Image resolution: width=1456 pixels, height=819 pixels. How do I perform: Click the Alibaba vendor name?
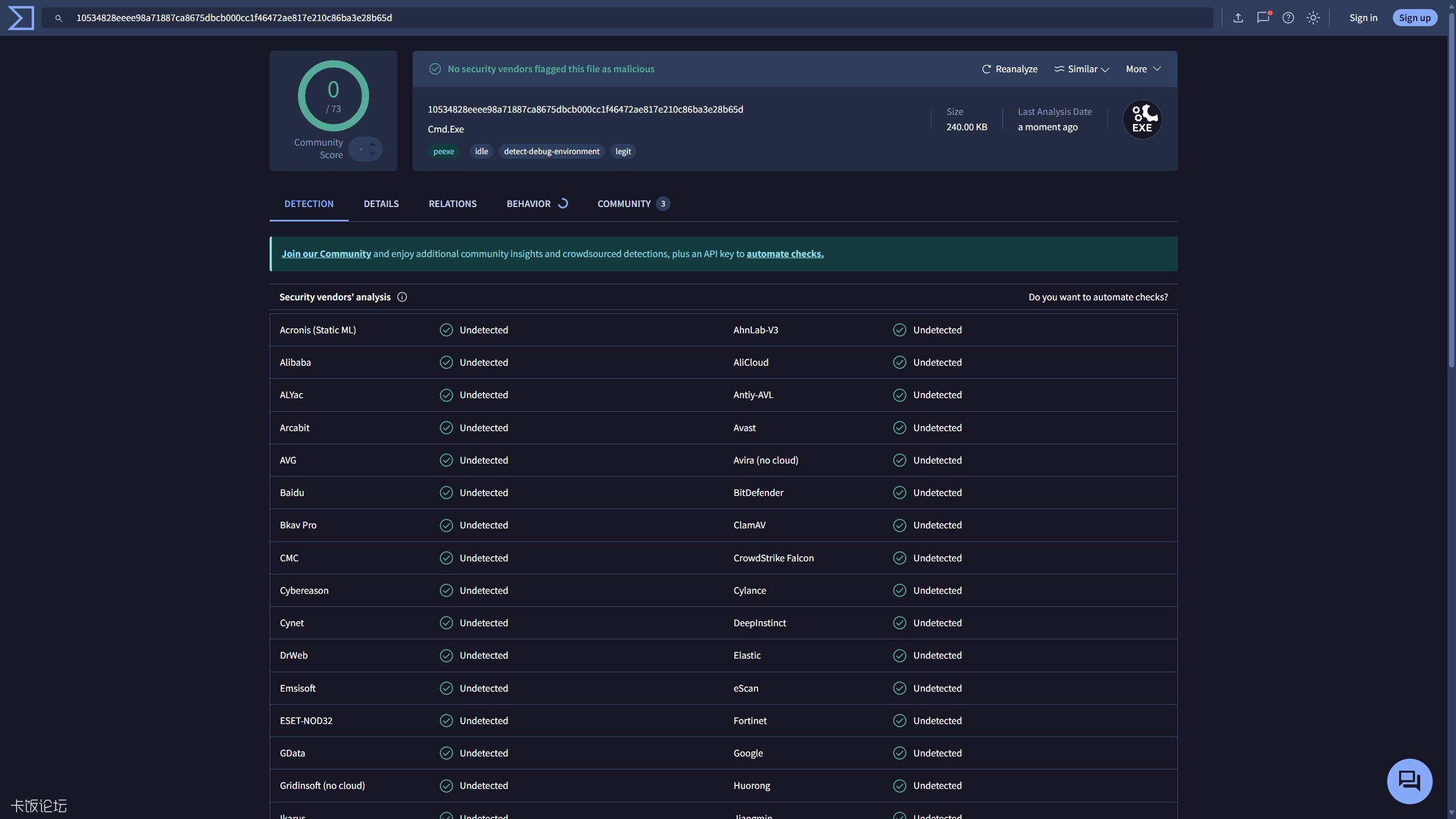295,362
